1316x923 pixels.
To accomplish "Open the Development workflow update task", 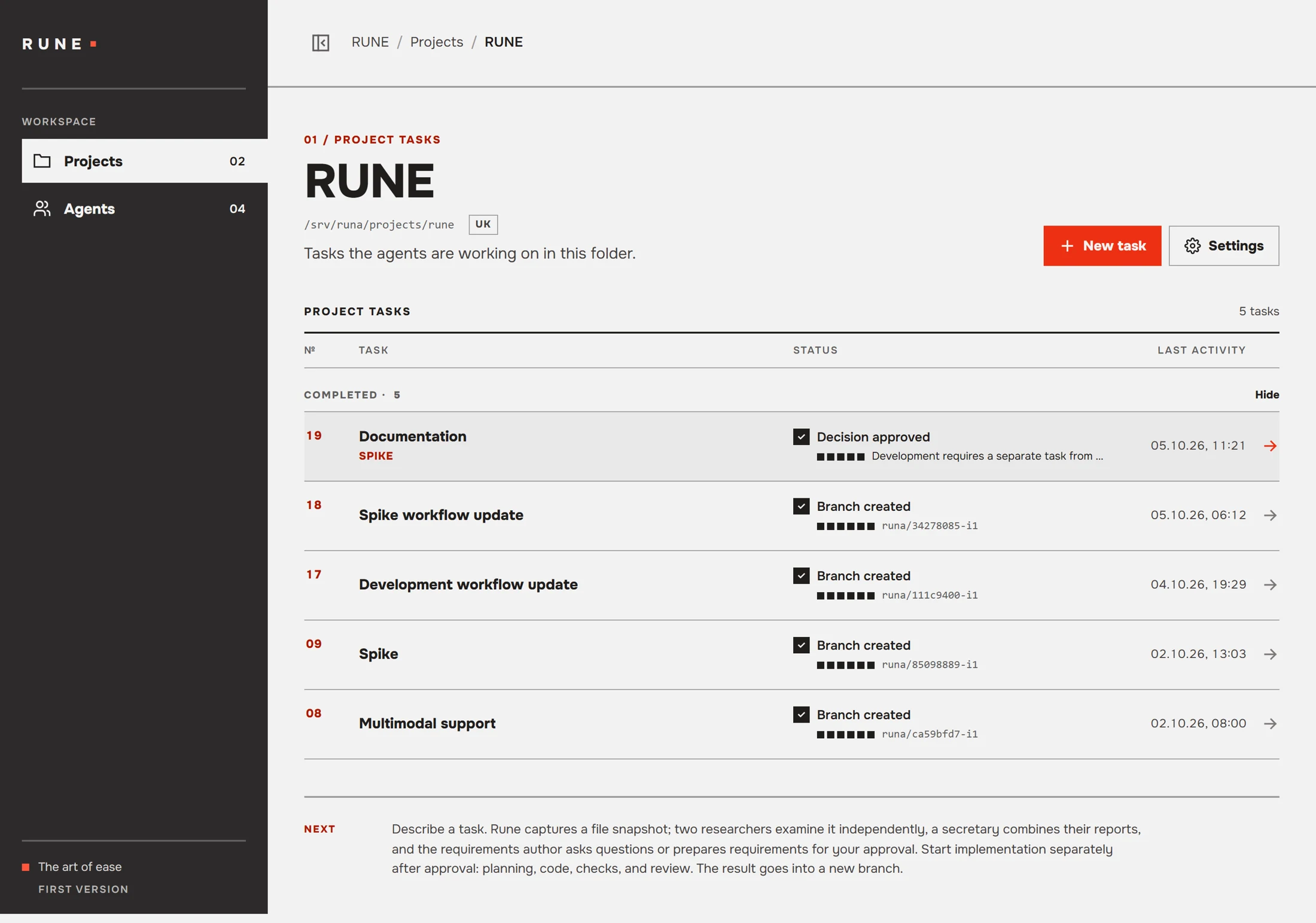I will coord(791,584).
